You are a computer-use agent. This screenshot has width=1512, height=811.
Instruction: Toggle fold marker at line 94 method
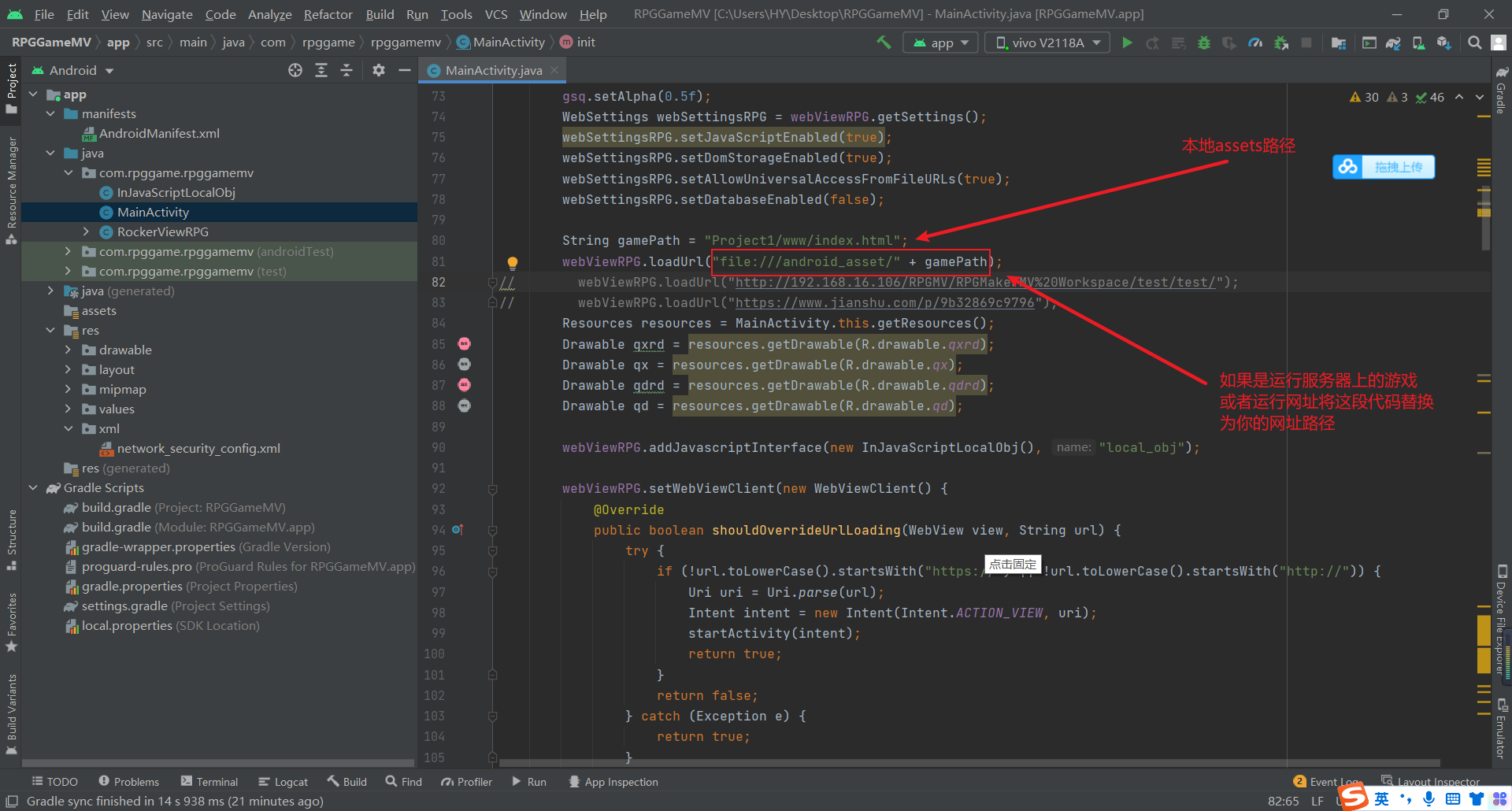click(492, 530)
